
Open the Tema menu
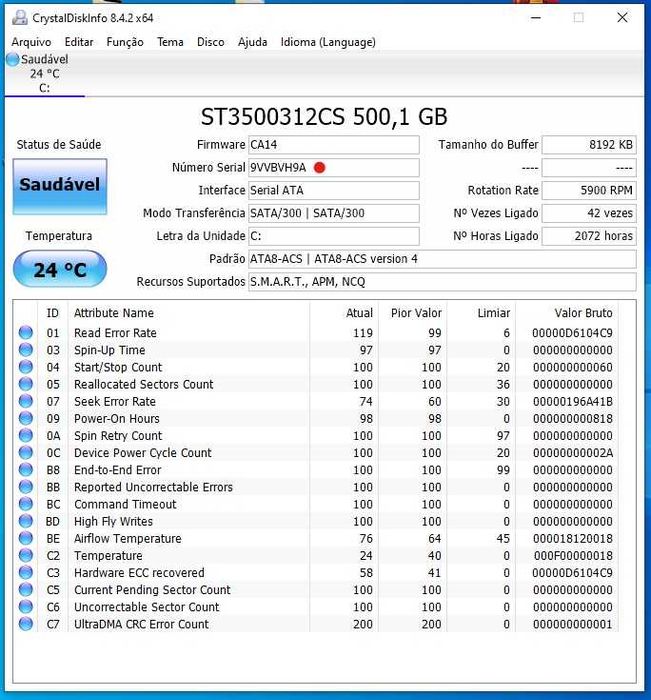[x=170, y=42]
